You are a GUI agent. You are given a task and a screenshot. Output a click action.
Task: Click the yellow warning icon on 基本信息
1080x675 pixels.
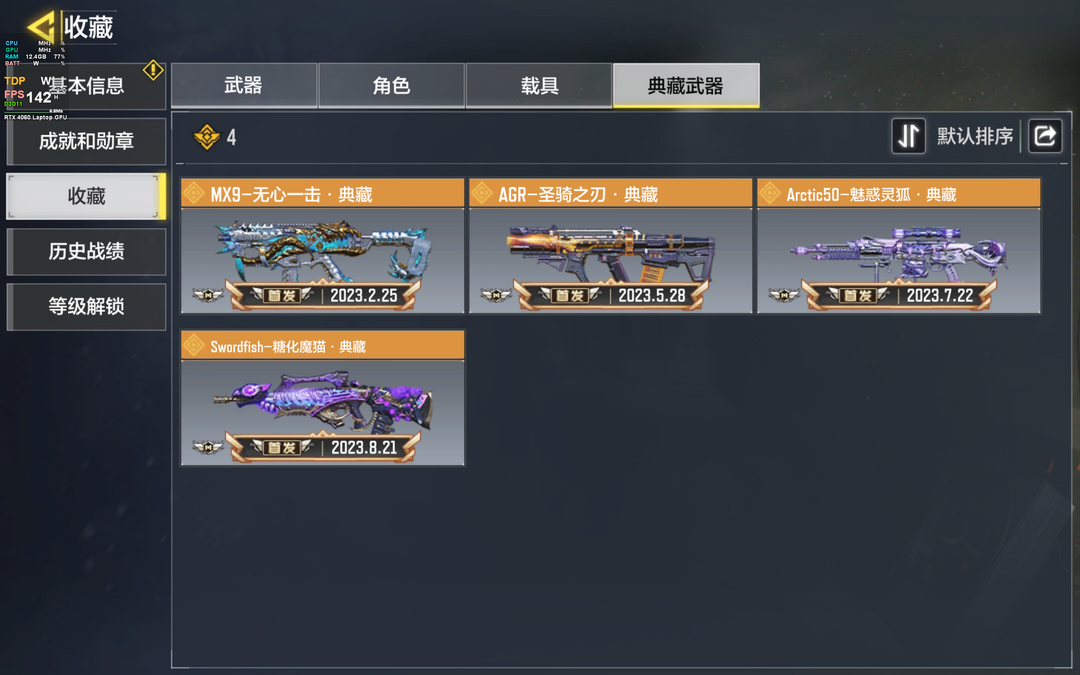(153, 70)
